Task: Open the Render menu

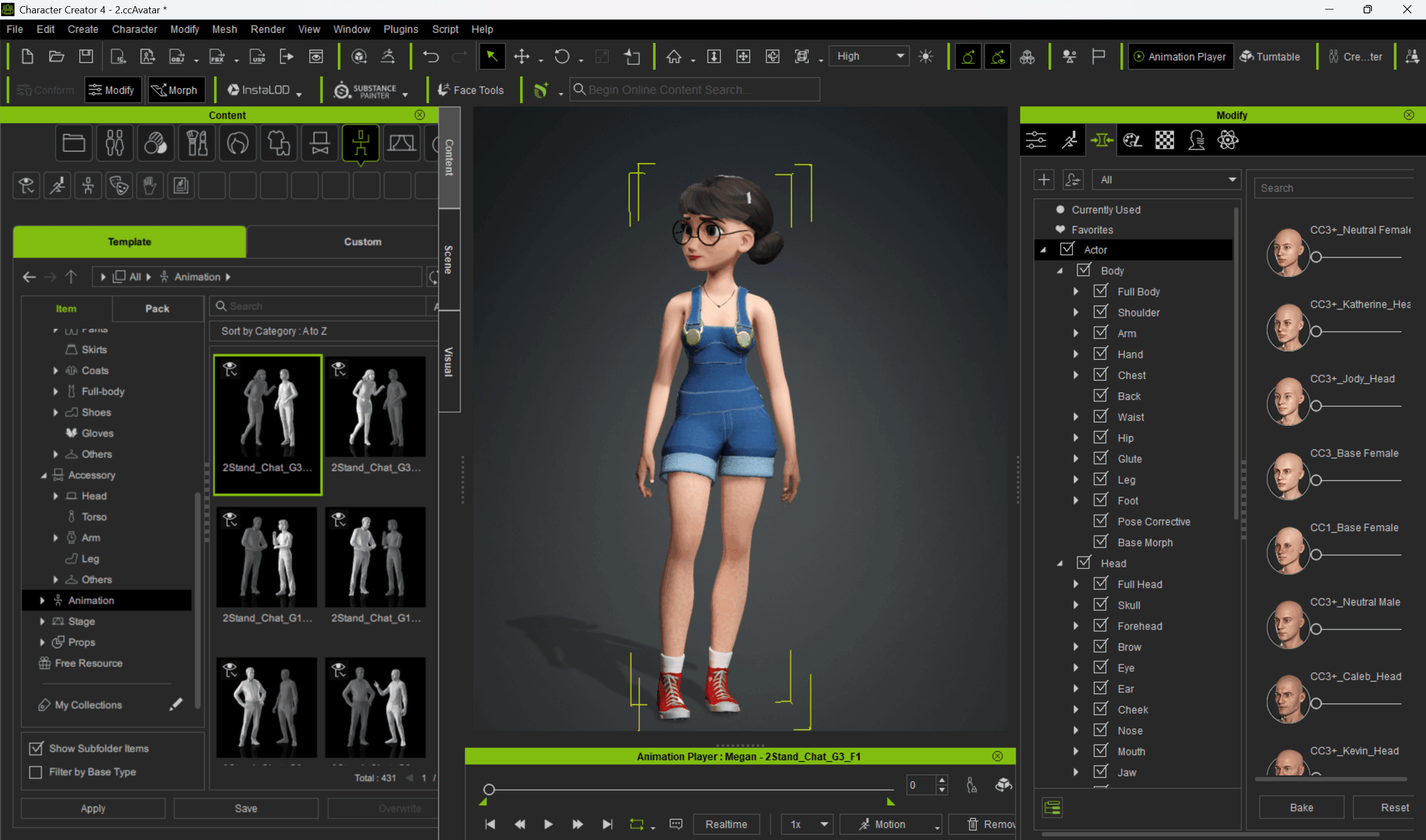Action: (267, 29)
